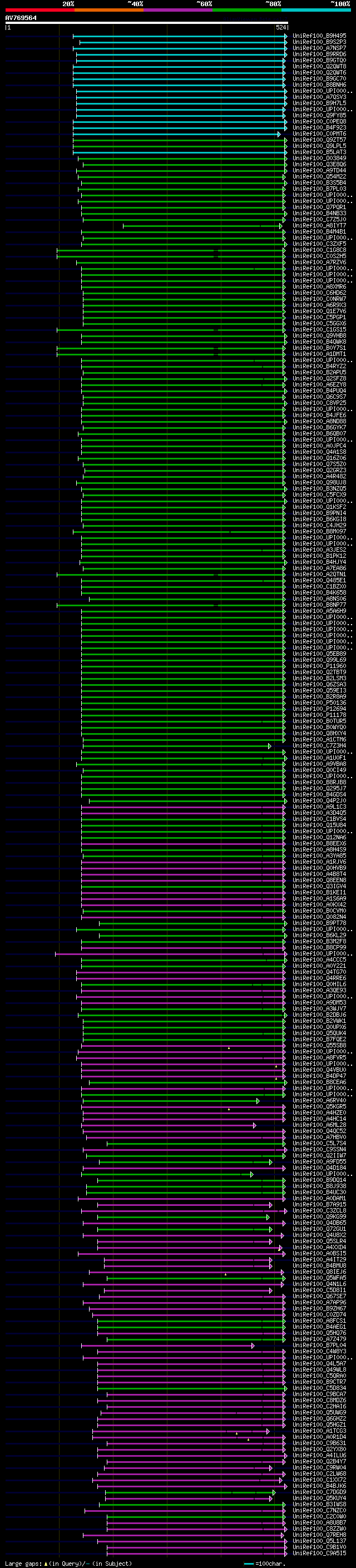Select the UniRef100_C1BVS4 label
Viewport: 356px width, 1568px height.
click(319, 819)
